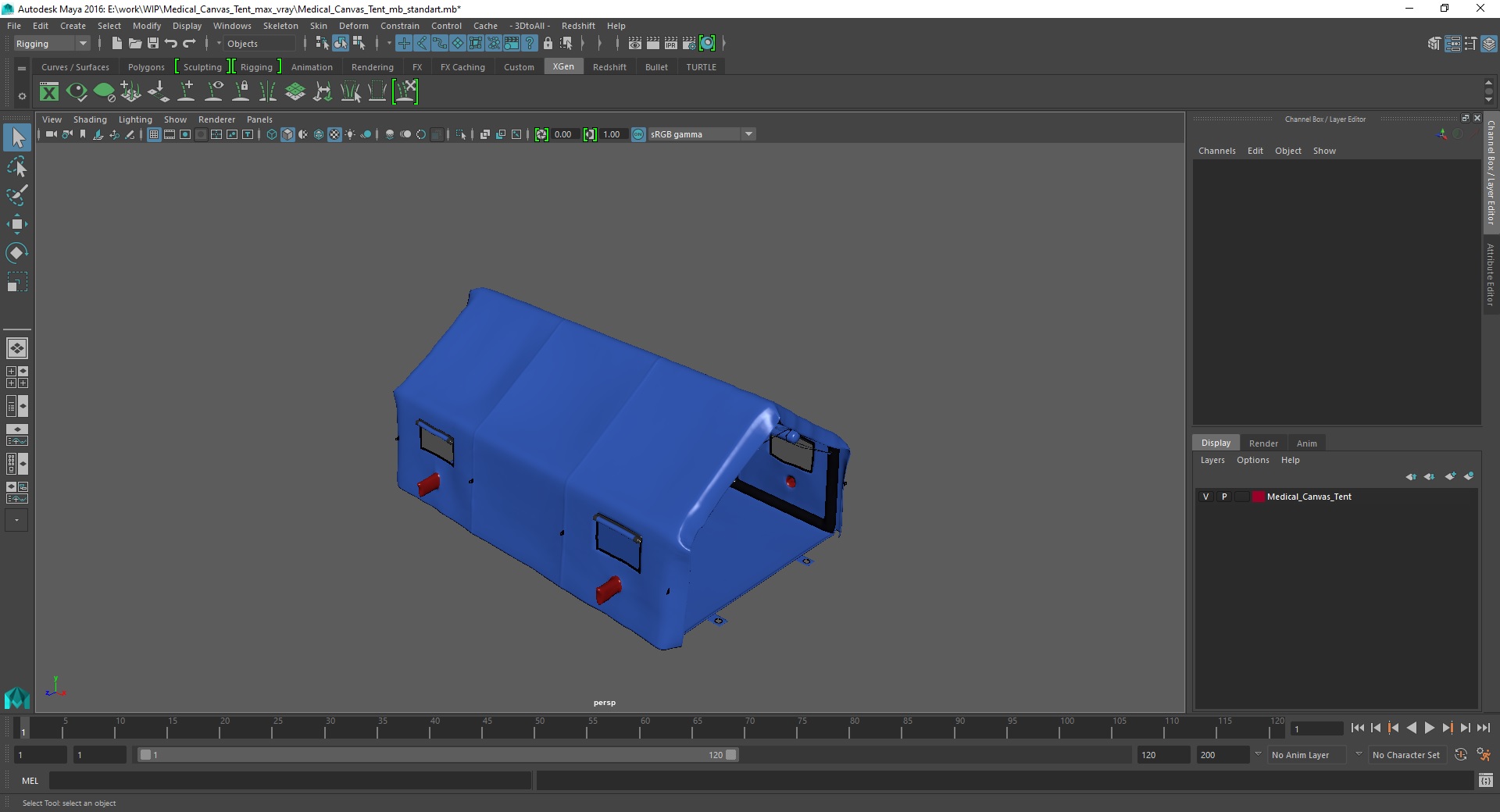Toggle playback P of Medical_Canvas_Tent layer
1500x812 pixels.
tap(1224, 497)
